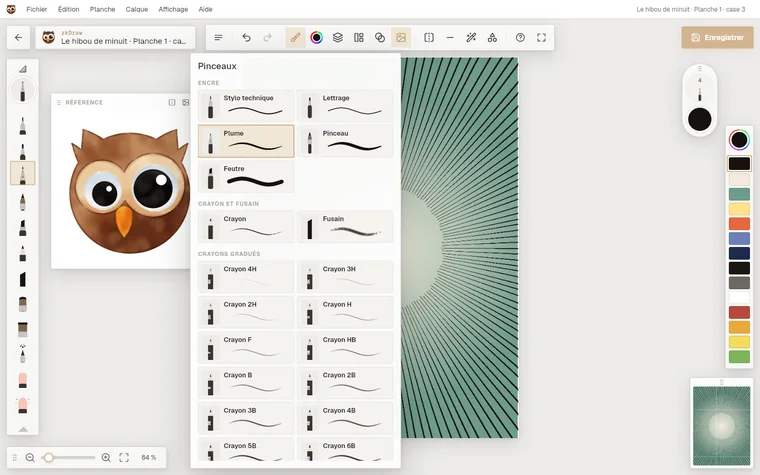Screen dimensions: 760x475
Task: Click the 84 % zoom value
Action: coord(148,458)
